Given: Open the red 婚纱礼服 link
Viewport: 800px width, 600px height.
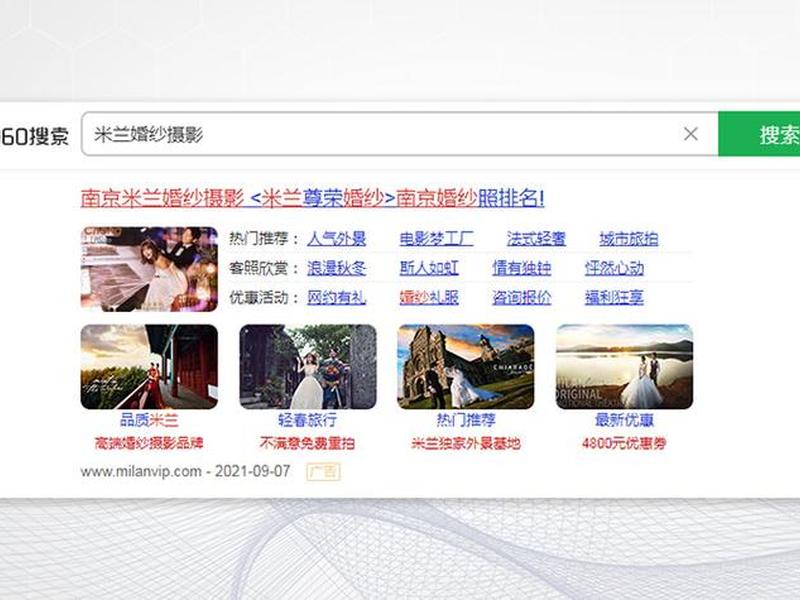Looking at the screenshot, I should coord(429,297).
